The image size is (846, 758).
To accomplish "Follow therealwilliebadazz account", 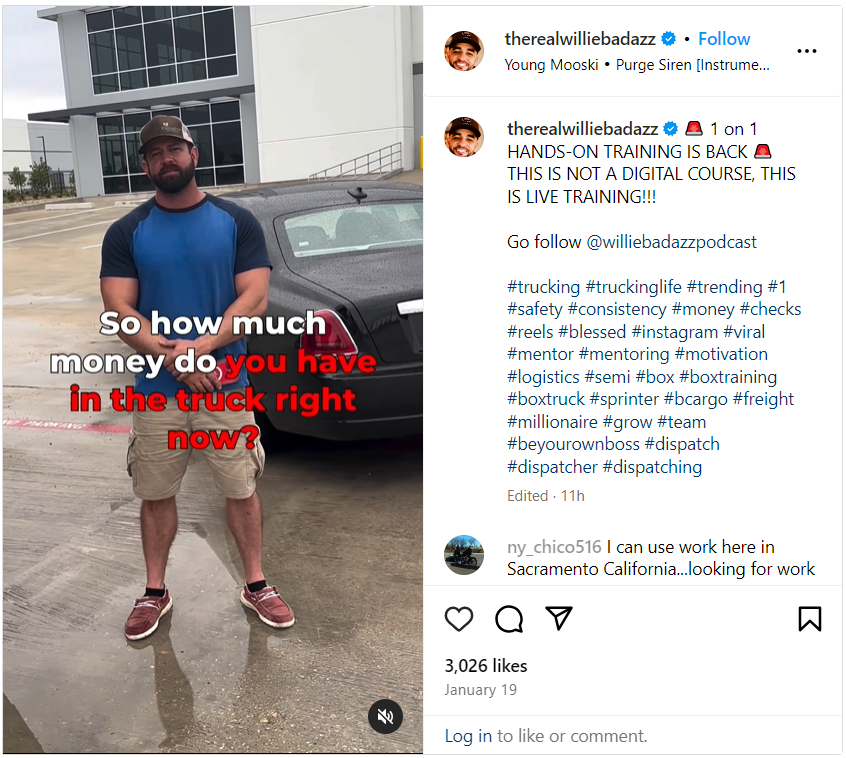I will click(724, 39).
